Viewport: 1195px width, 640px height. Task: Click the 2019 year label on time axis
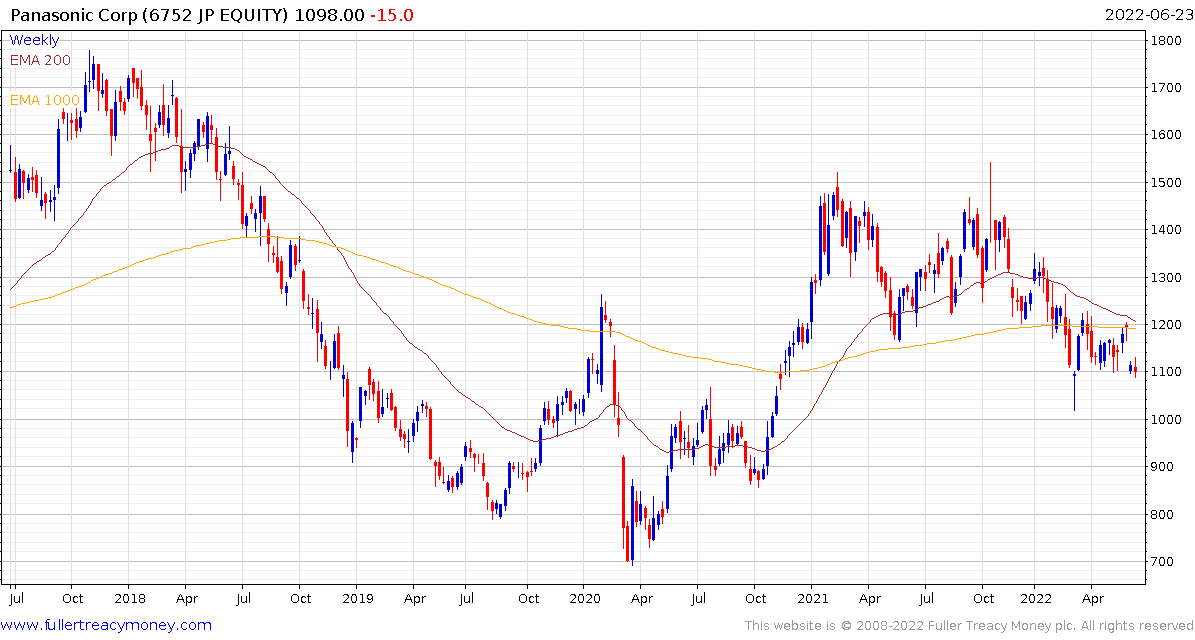point(357,599)
